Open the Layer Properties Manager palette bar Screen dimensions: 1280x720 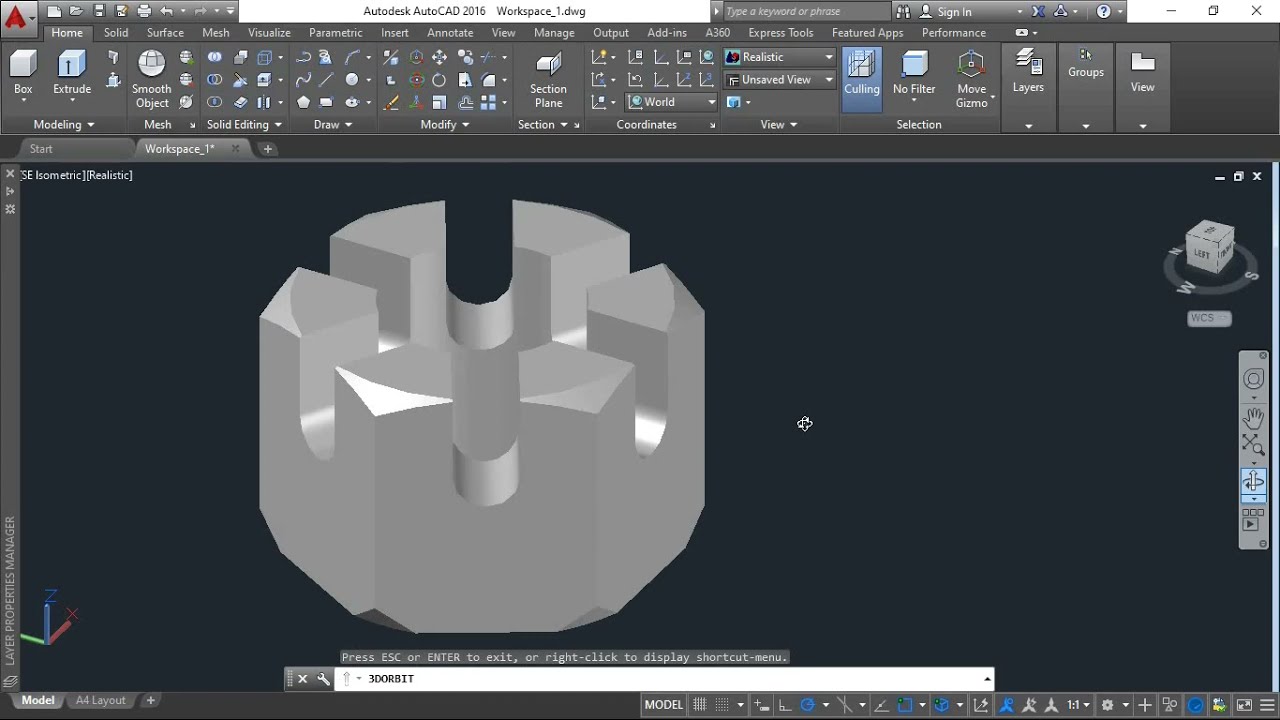tap(10, 590)
